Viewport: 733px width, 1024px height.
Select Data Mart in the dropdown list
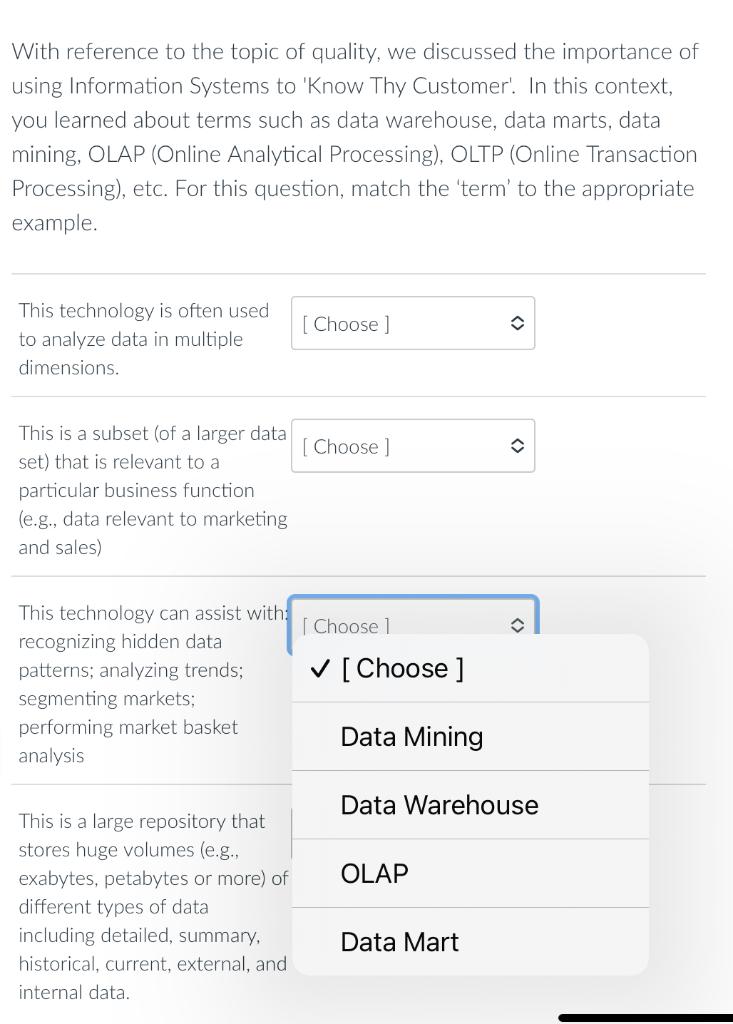tap(399, 942)
